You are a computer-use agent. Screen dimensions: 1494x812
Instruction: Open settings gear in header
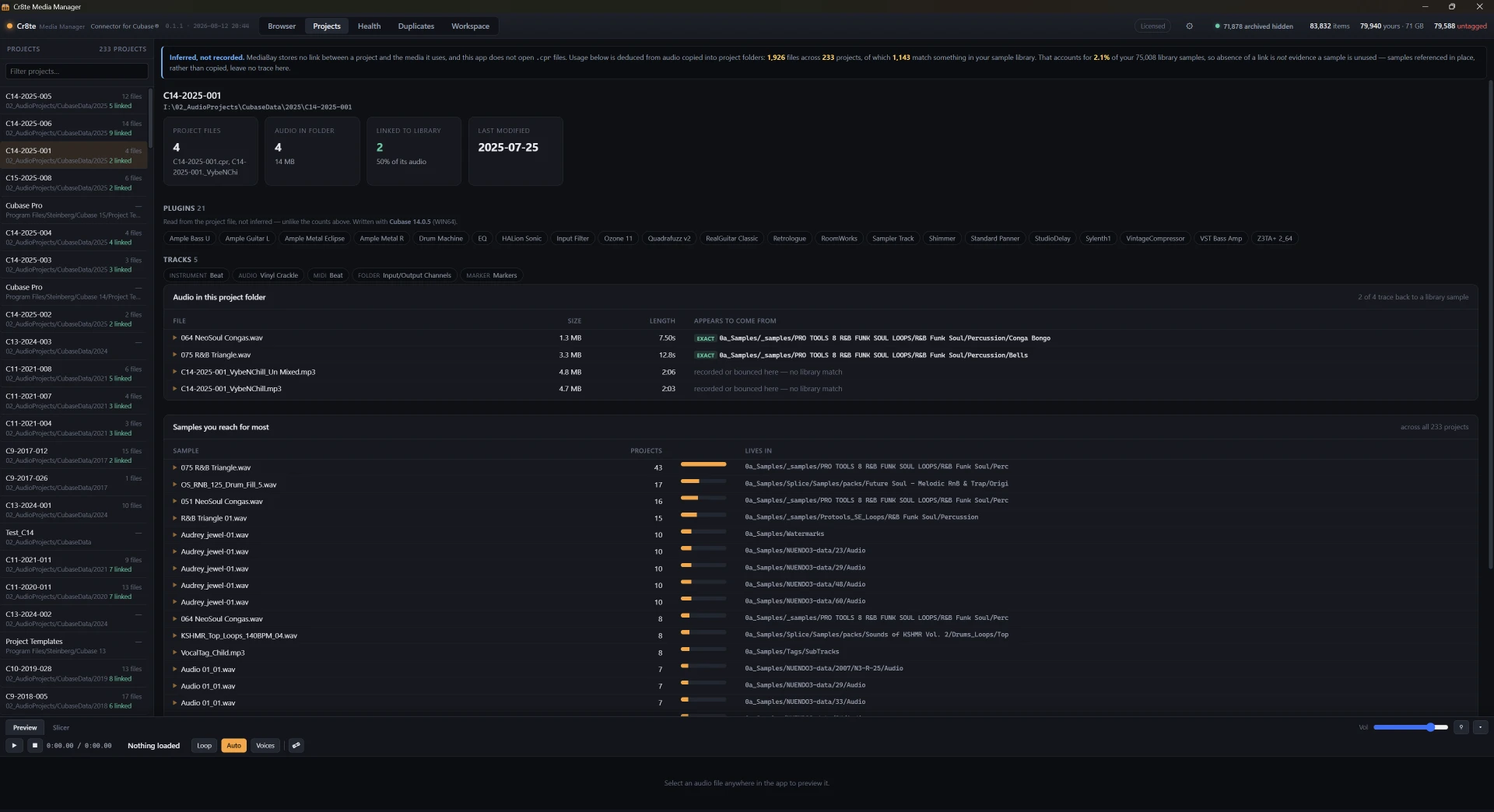(1189, 26)
